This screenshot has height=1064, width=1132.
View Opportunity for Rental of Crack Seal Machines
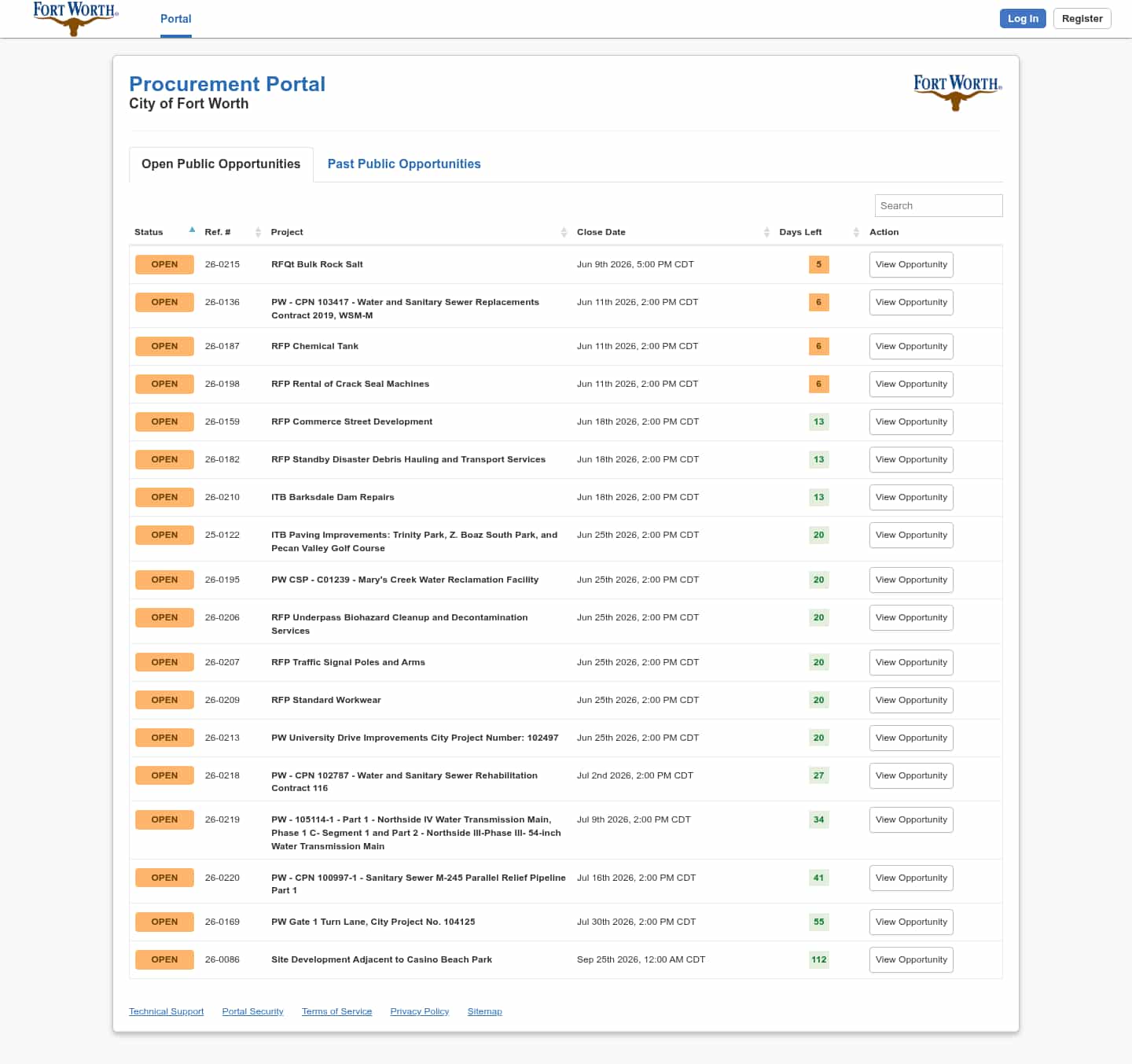click(x=911, y=384)
